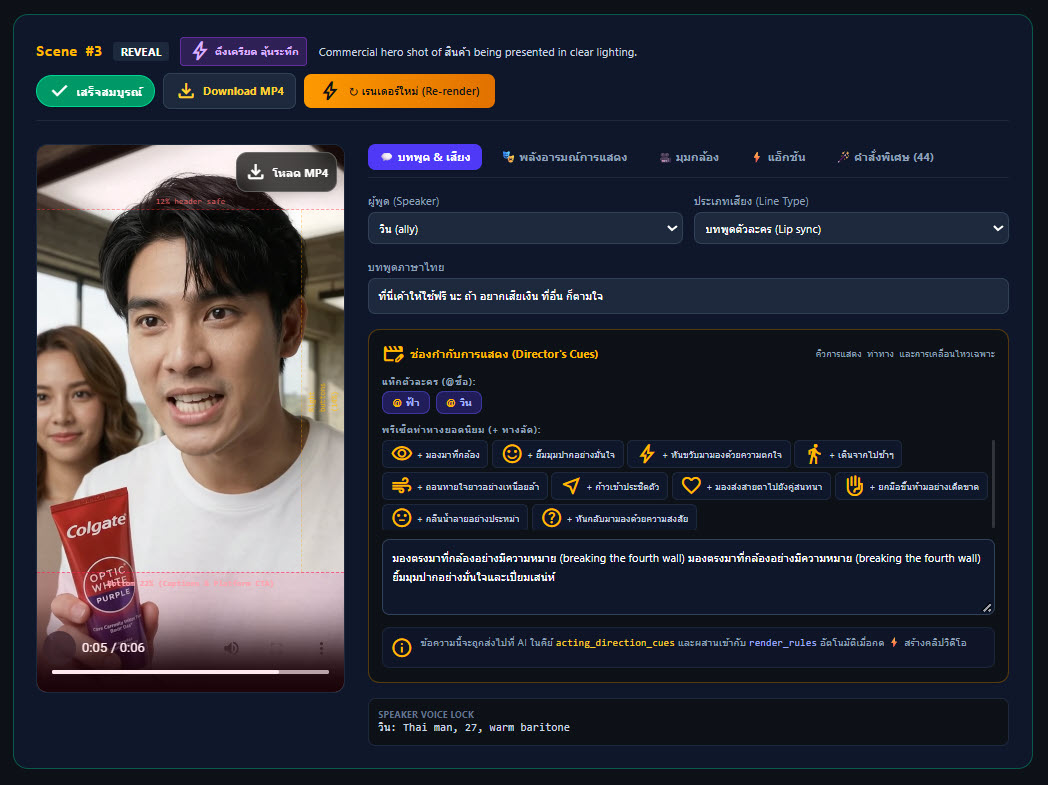Add the arrow-icon step-closer preset
1048x785 pixels.
pos(610,486)
